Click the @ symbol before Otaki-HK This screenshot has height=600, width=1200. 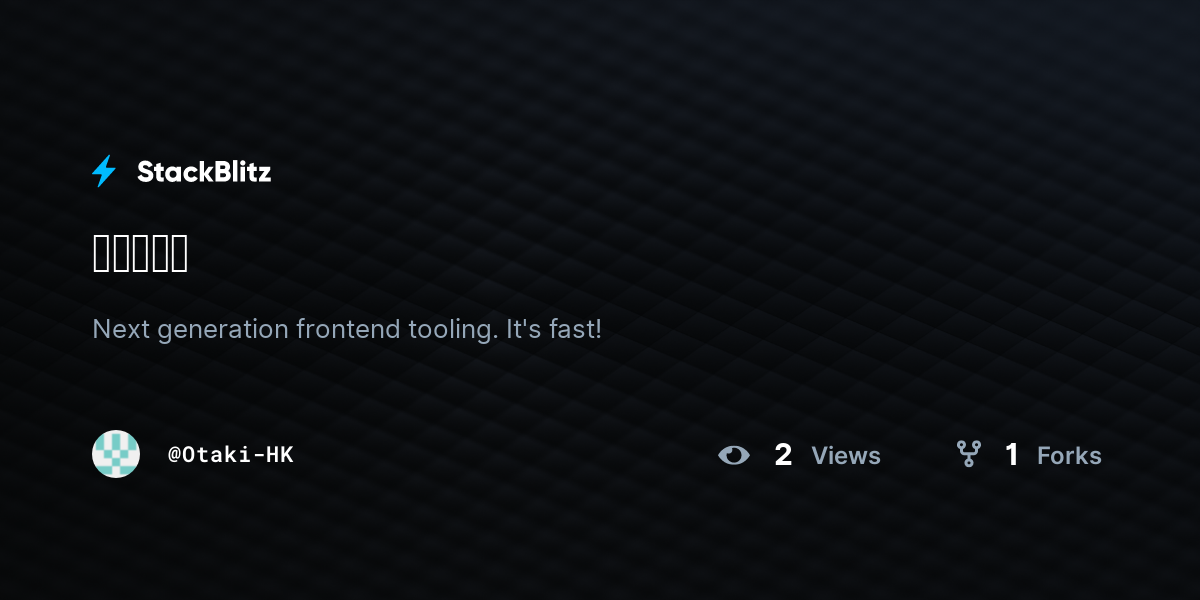click(x=174, y=455)
